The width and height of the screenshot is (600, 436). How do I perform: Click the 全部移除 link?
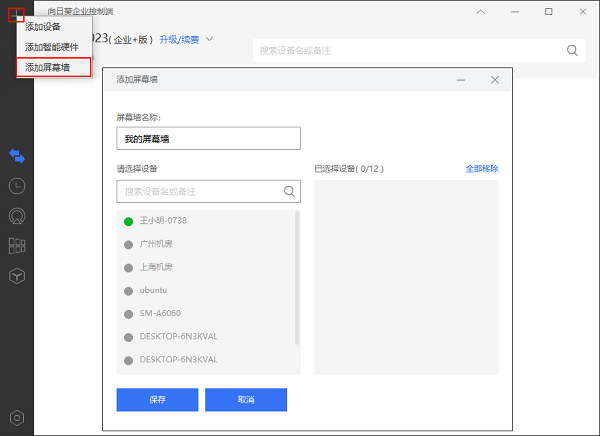pyautogui.click(x=481, y=169)
